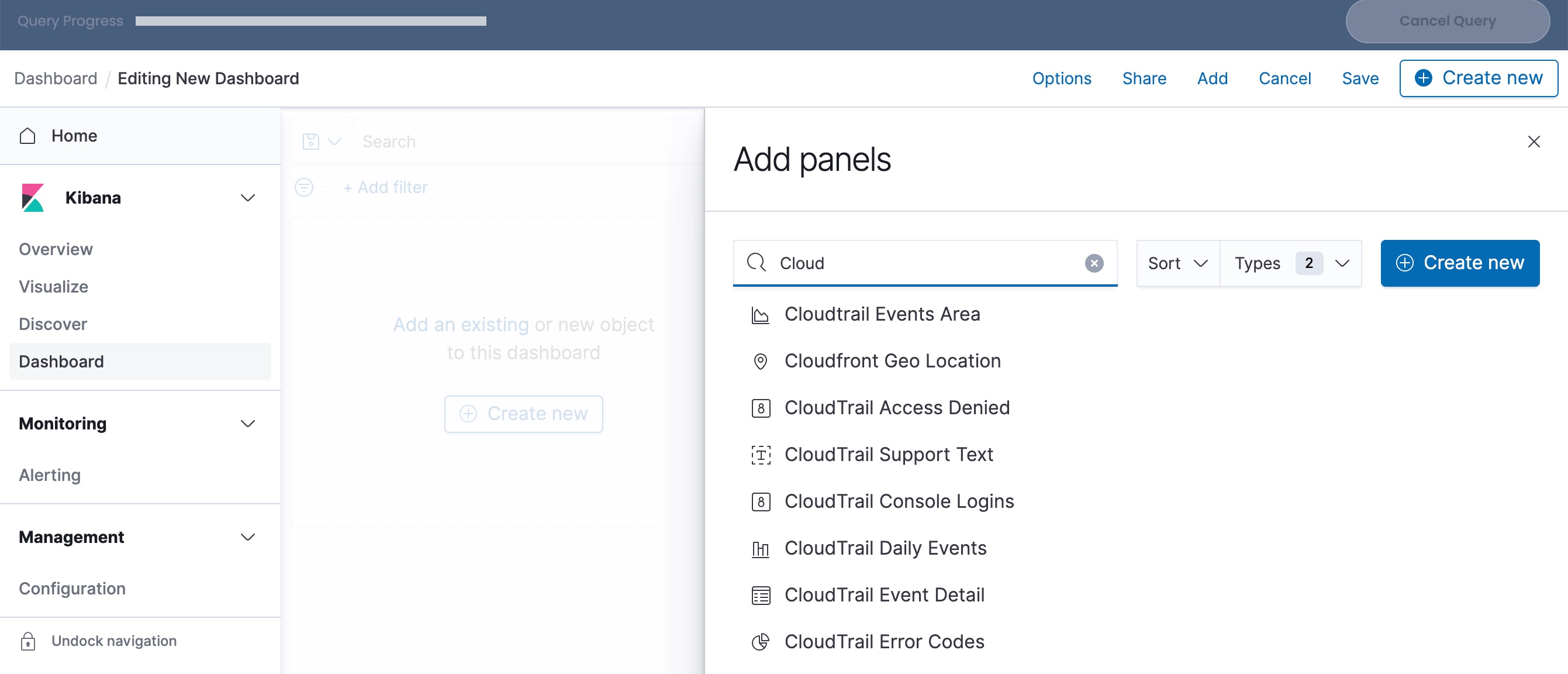Click the saved query disk icon

pos(311,142)
